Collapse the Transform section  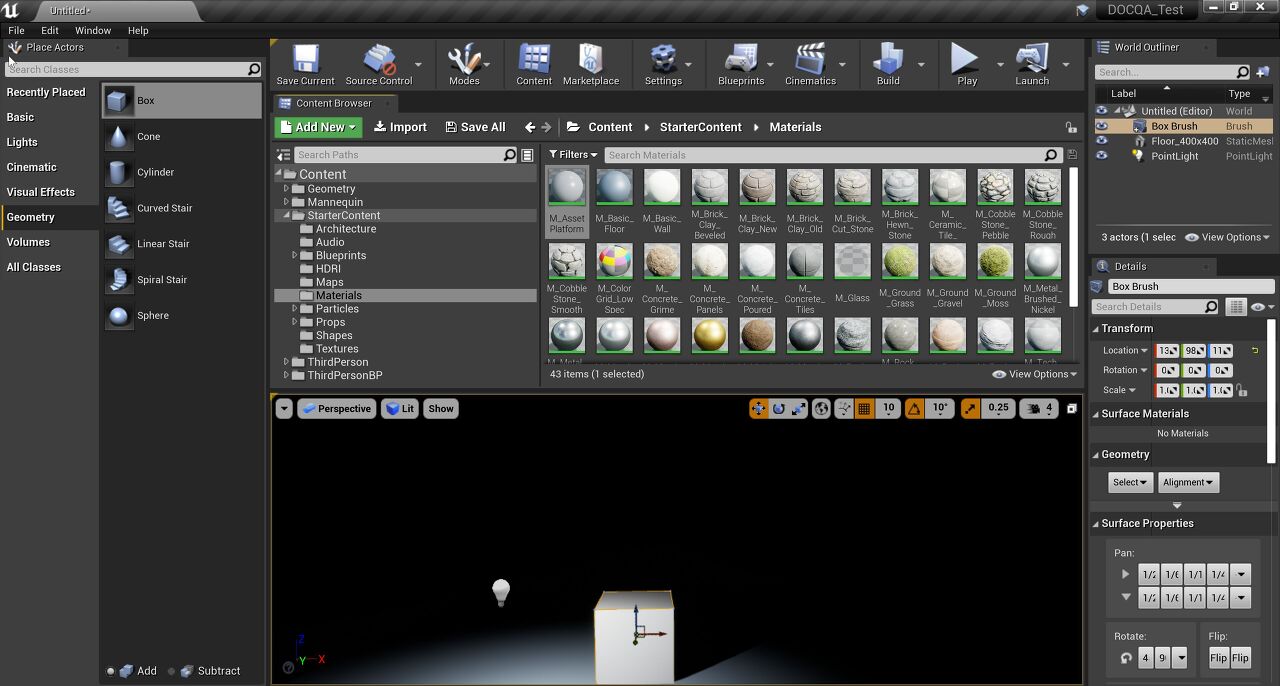[x=1096, y=329]
